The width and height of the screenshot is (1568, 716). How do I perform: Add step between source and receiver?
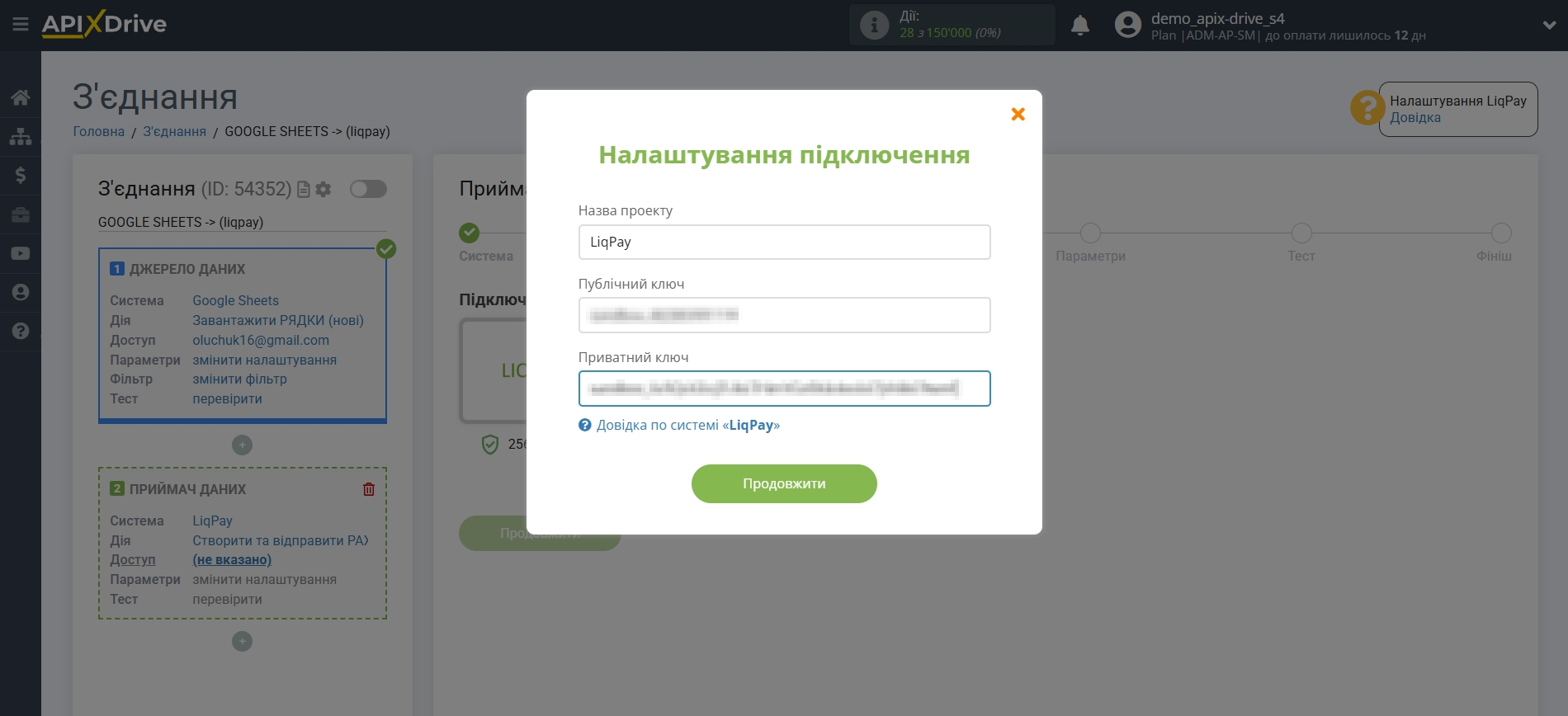tap(242, 445)
